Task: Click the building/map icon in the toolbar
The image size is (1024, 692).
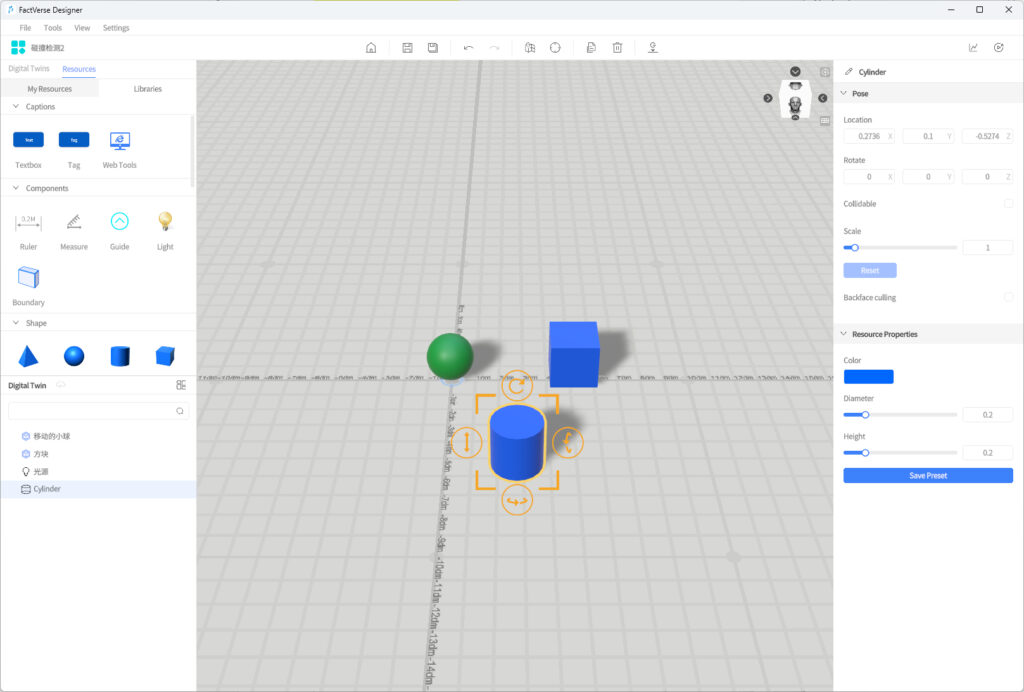Action: coord(530,48)
